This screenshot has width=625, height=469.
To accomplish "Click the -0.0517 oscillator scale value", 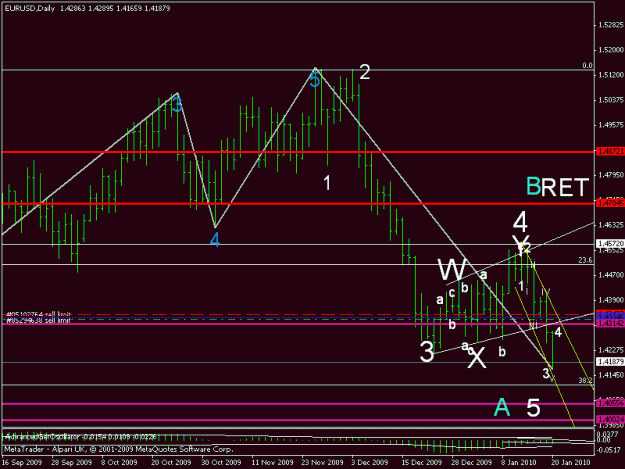I will [x=607, y=450].
